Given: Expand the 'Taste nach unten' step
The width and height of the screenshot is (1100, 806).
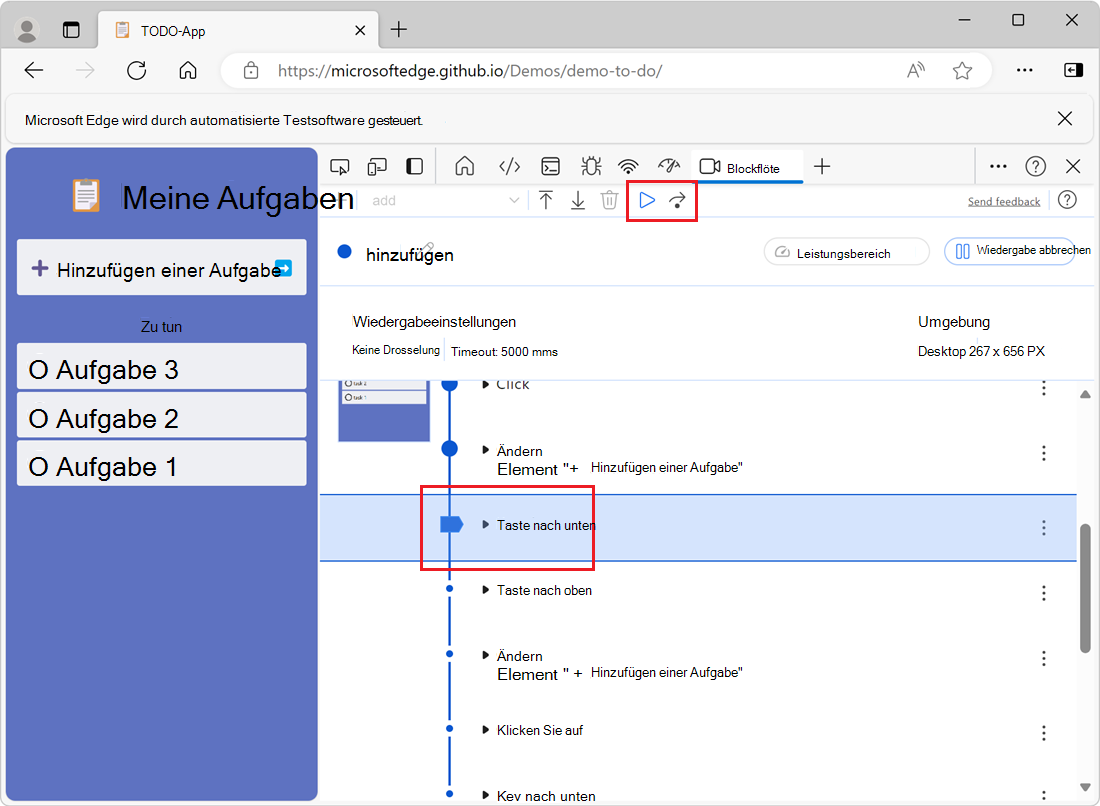Looking at the screenshot, I should tap(486, 525).
